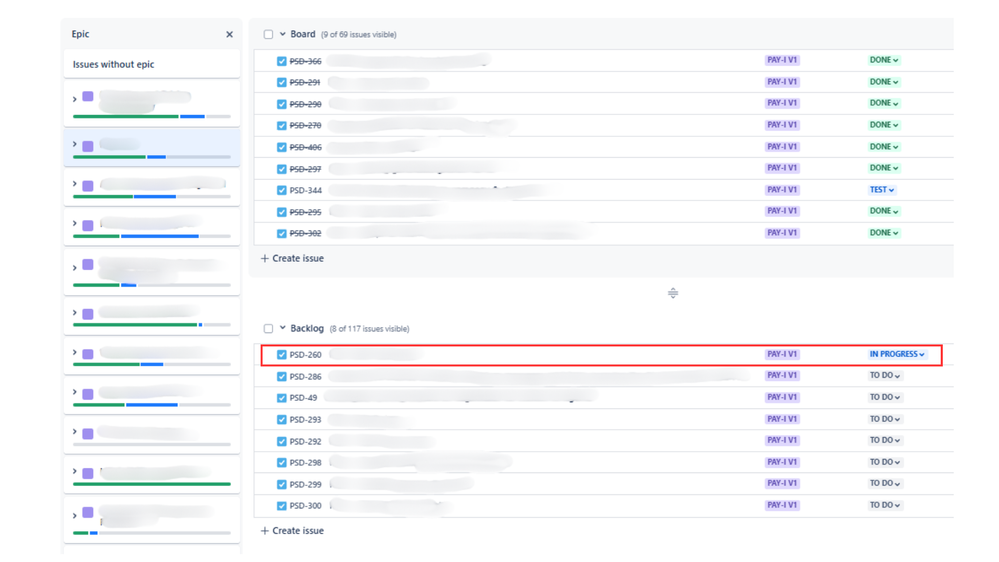Open issue key PSD-297
This screenshot has width=999, height=562.
pyautogui.click(x=305, y=169)
